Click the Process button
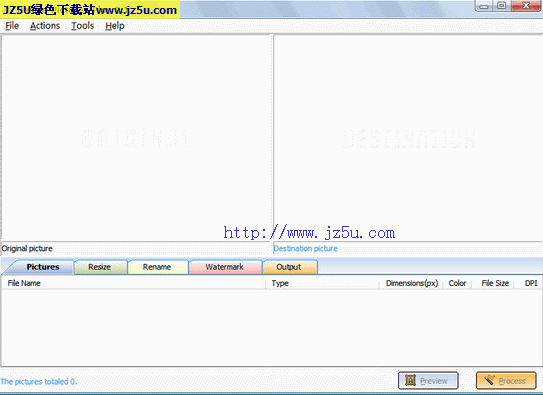This screenshot has height=395, width=543. [506, 380]
